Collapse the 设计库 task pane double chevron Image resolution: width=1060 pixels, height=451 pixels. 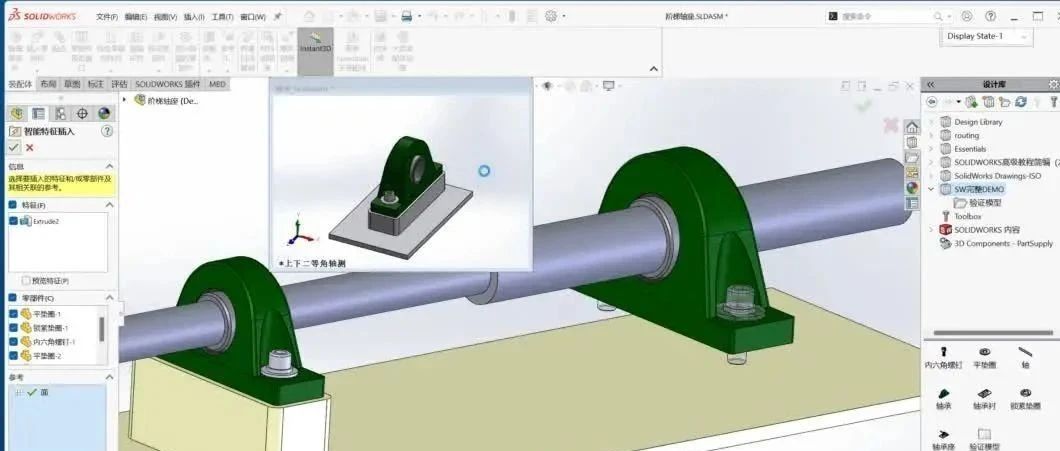point(931,85)
